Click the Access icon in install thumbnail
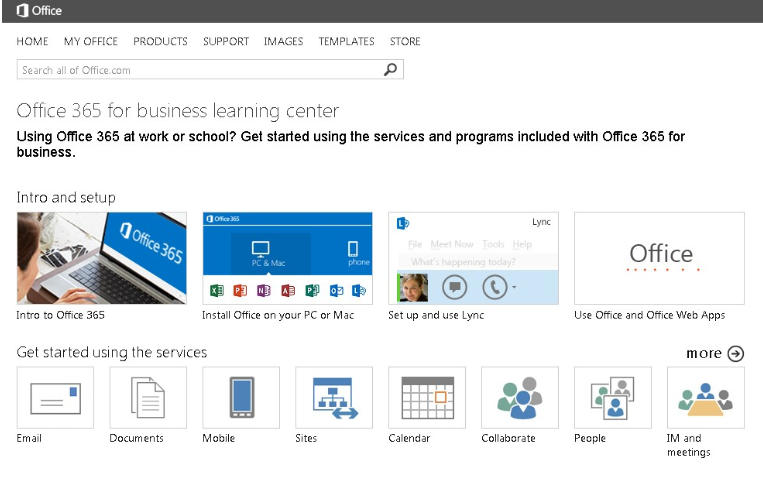The height and width of the screenshot is (479, 763). click(288, 291)
